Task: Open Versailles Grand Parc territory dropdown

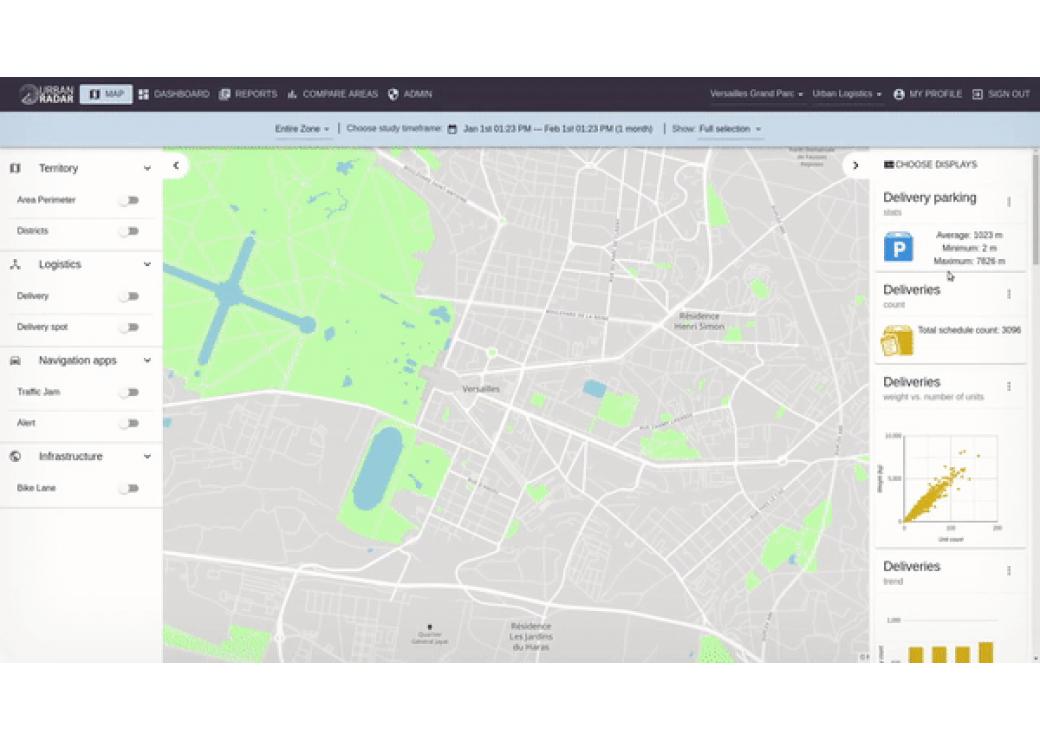Action: point(756,94)
